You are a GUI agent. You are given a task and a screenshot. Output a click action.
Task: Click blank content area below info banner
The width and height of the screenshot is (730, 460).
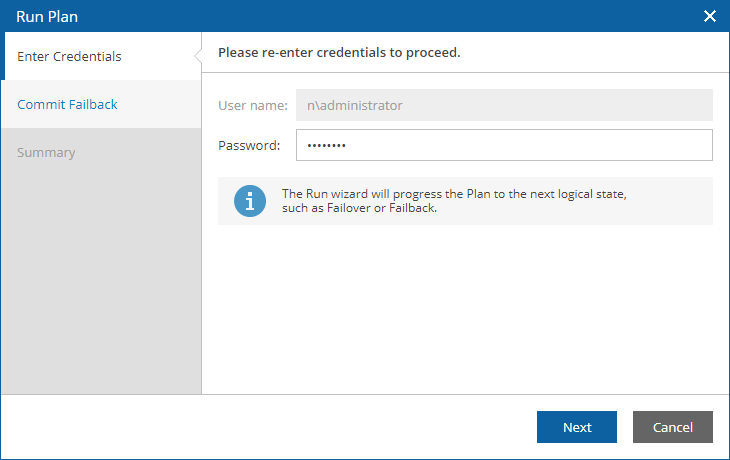point(465,309)
